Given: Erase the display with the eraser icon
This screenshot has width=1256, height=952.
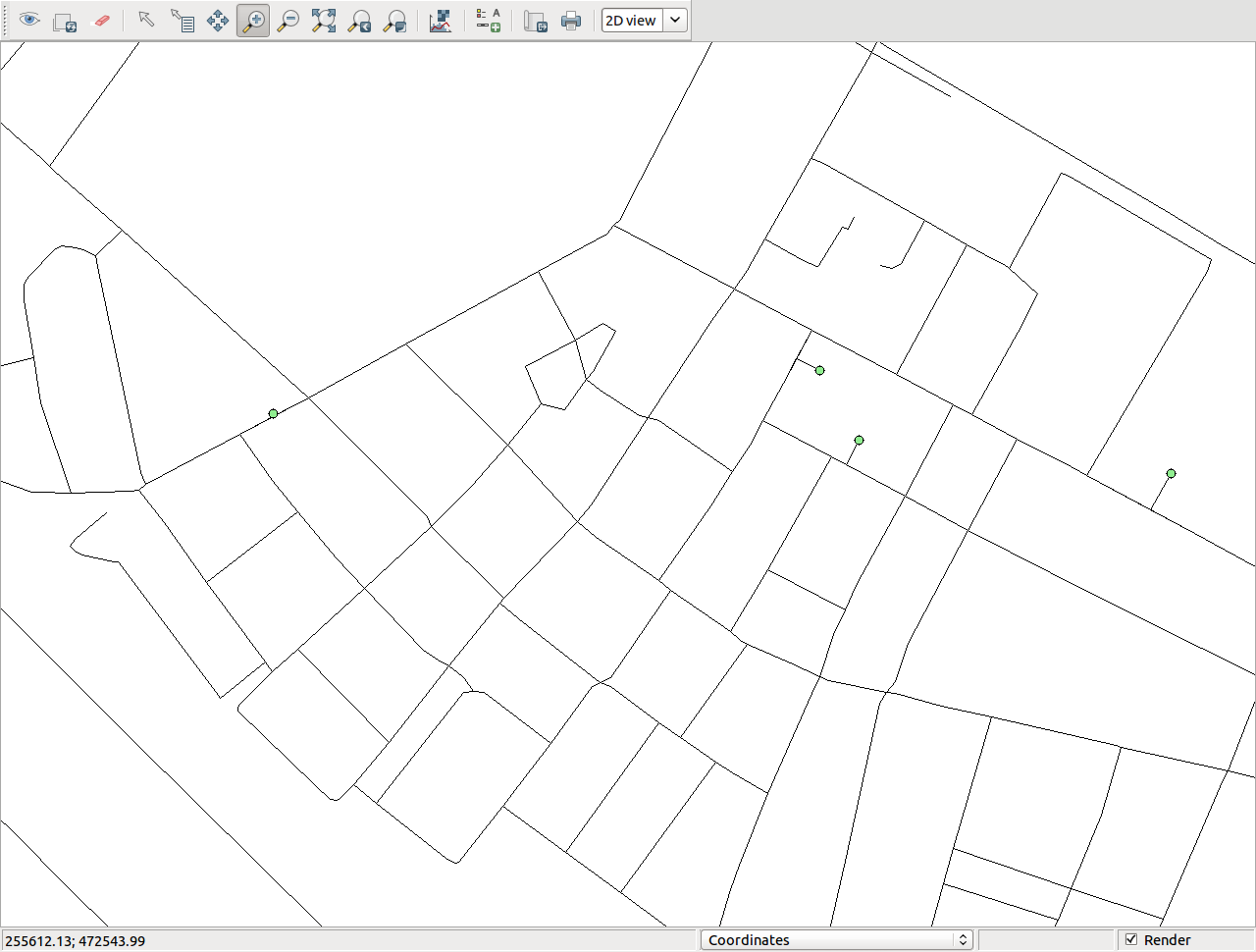Looking at the screenshot, I should (100, 21).
